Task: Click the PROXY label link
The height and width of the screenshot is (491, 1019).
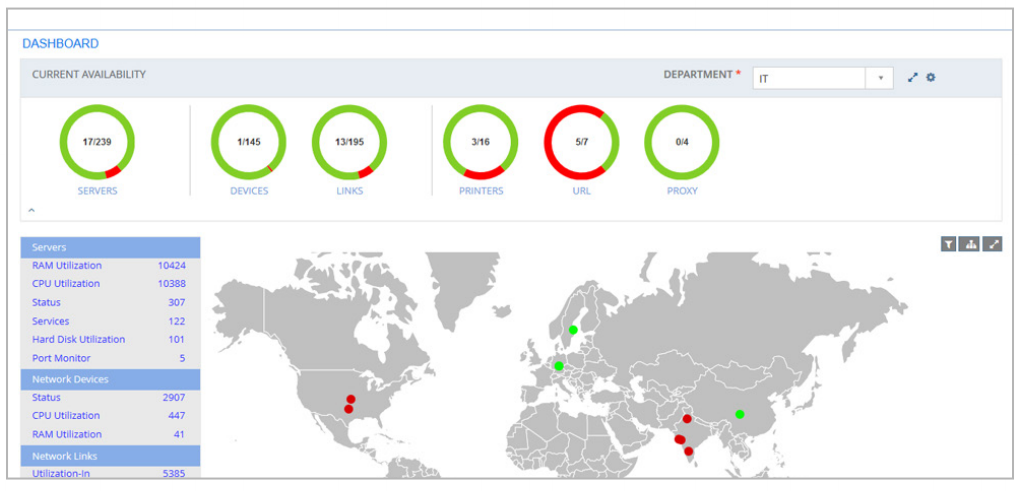Action: coord(681,191)
